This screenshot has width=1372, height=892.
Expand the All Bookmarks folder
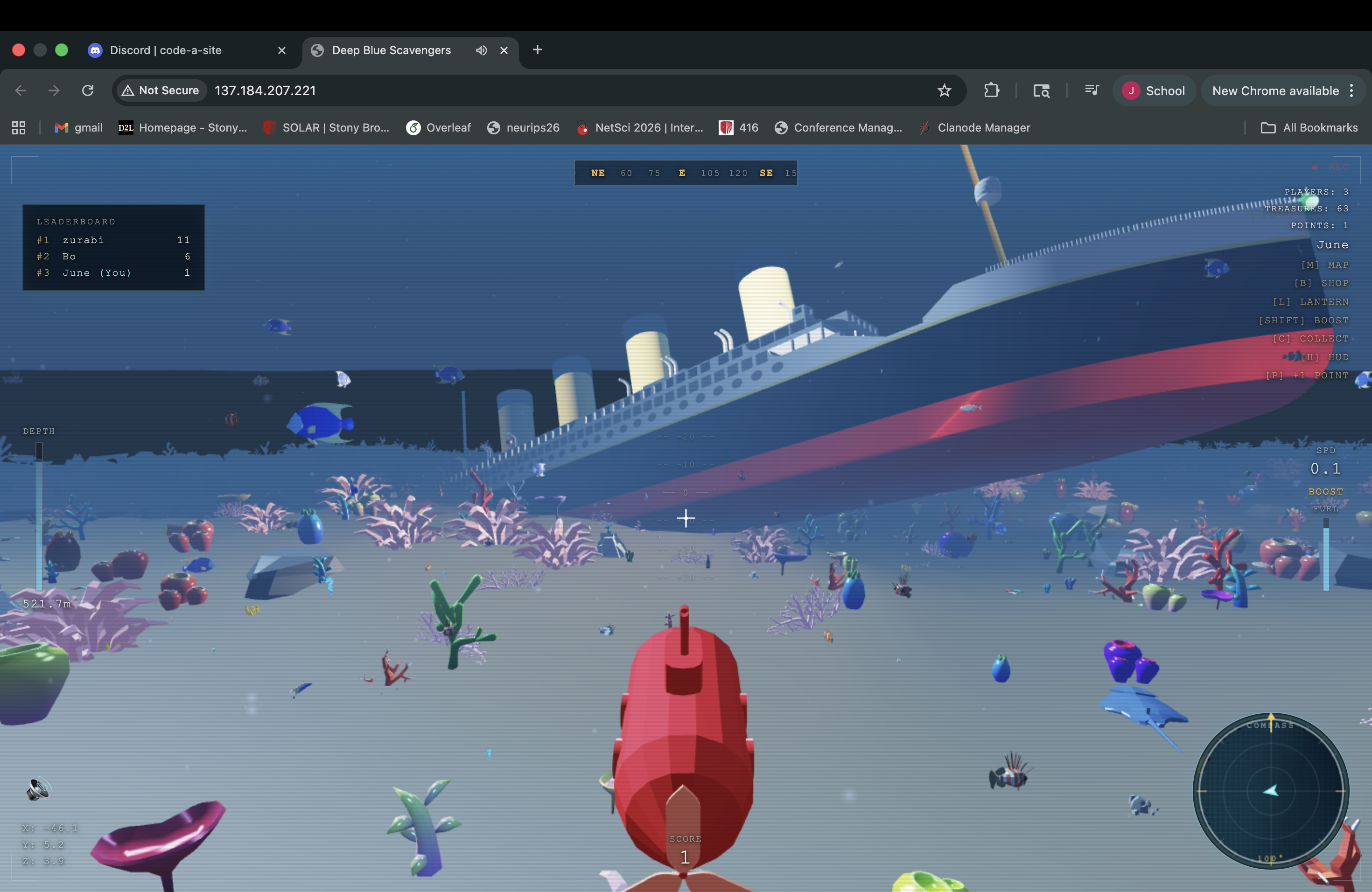coord(1309,128)
